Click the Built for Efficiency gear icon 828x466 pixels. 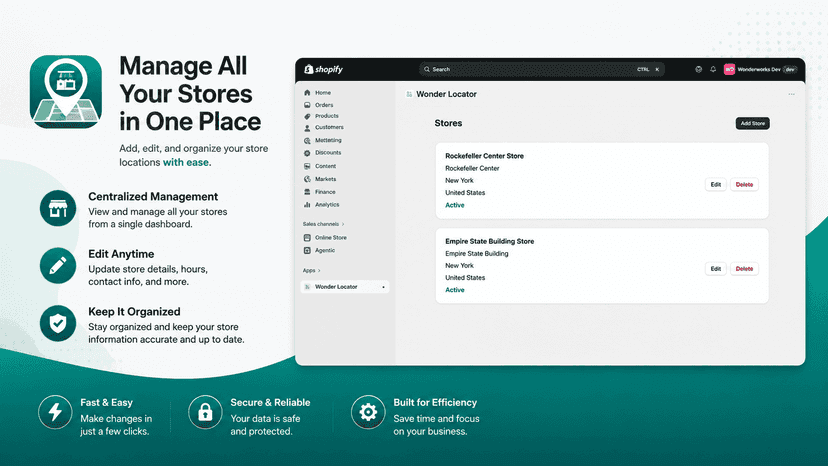(x=368, y=412)
